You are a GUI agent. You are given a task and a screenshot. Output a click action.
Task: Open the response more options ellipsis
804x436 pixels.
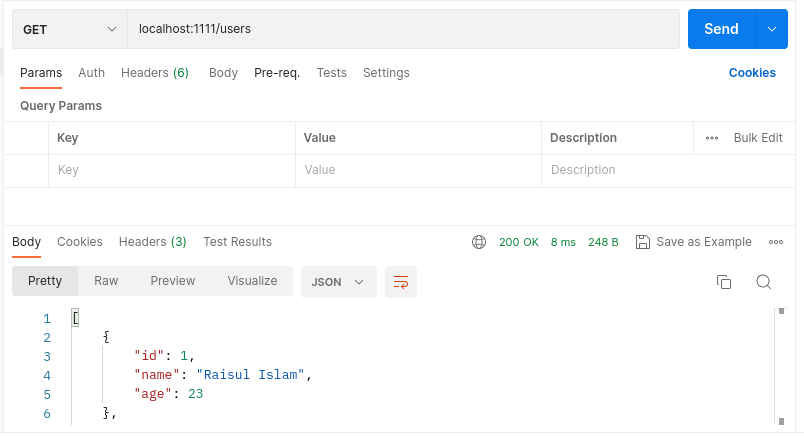pyautogui.click(x=776, y=242)
